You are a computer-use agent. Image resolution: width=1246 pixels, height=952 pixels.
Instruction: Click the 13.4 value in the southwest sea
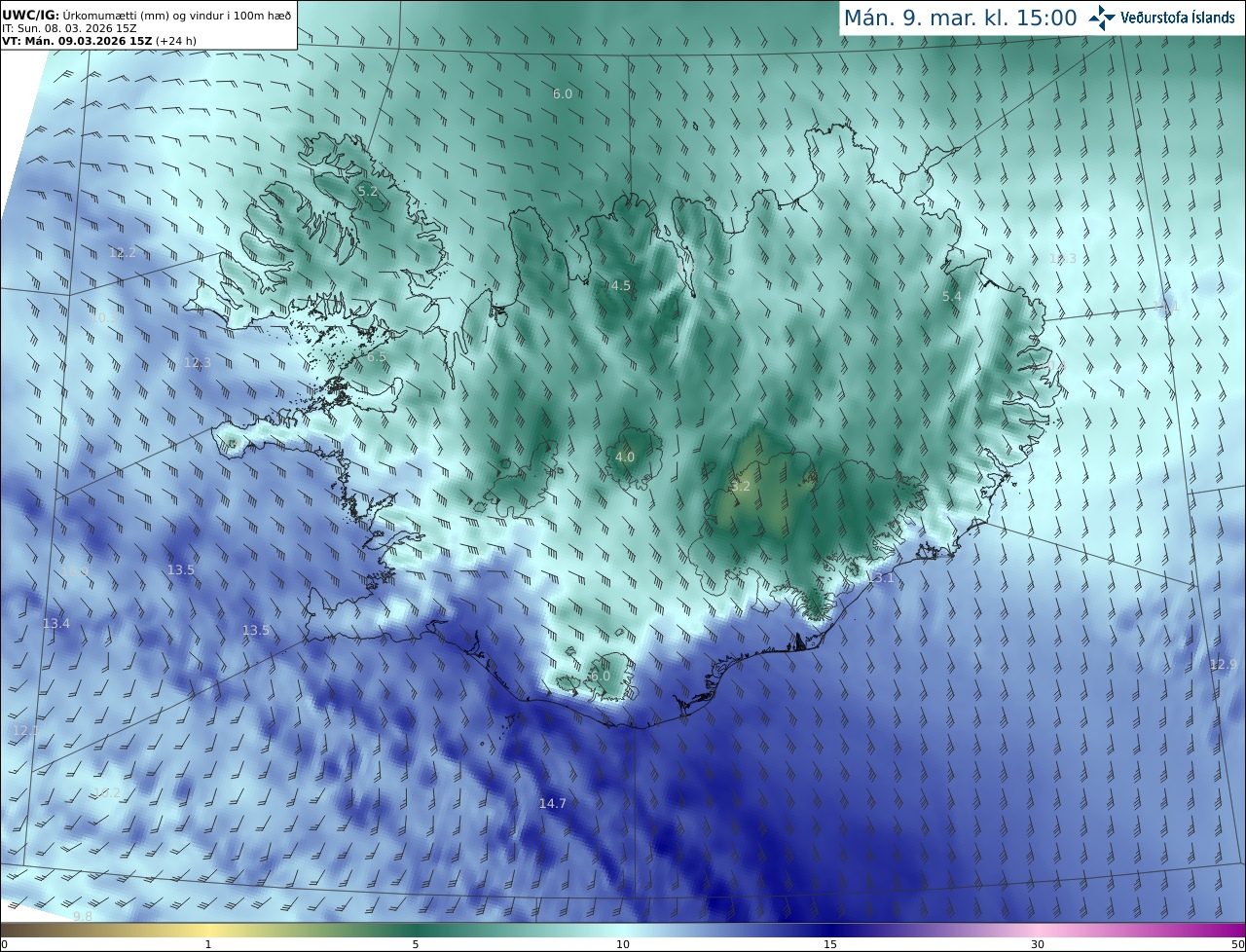[56, 623]
